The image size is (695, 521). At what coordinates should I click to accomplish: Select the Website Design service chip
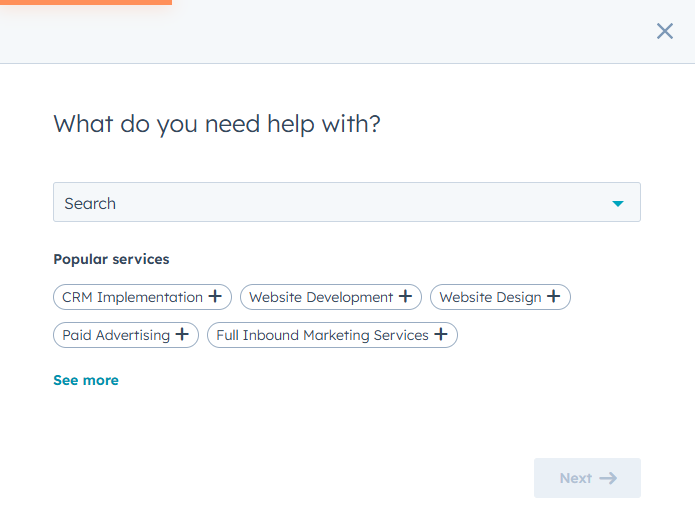pyautogui.click(x=500, y=297)
